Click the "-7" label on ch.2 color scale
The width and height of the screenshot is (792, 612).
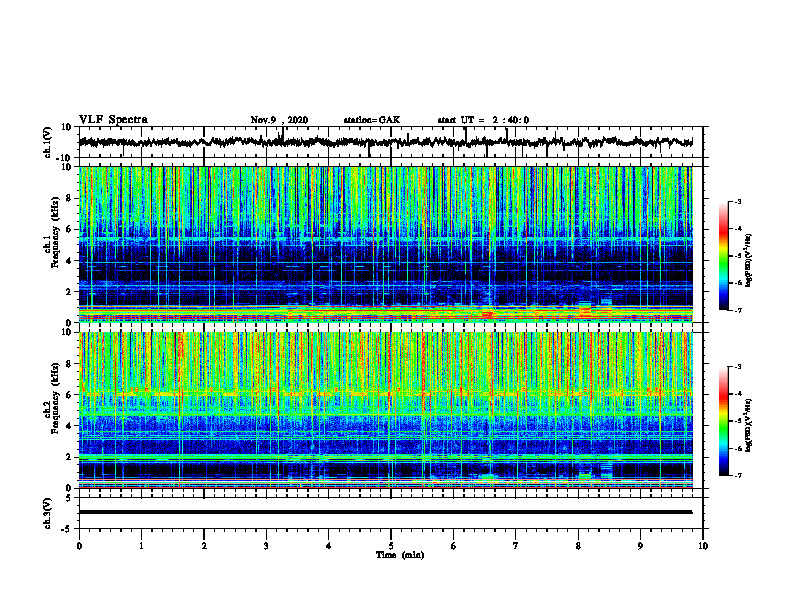738,475
